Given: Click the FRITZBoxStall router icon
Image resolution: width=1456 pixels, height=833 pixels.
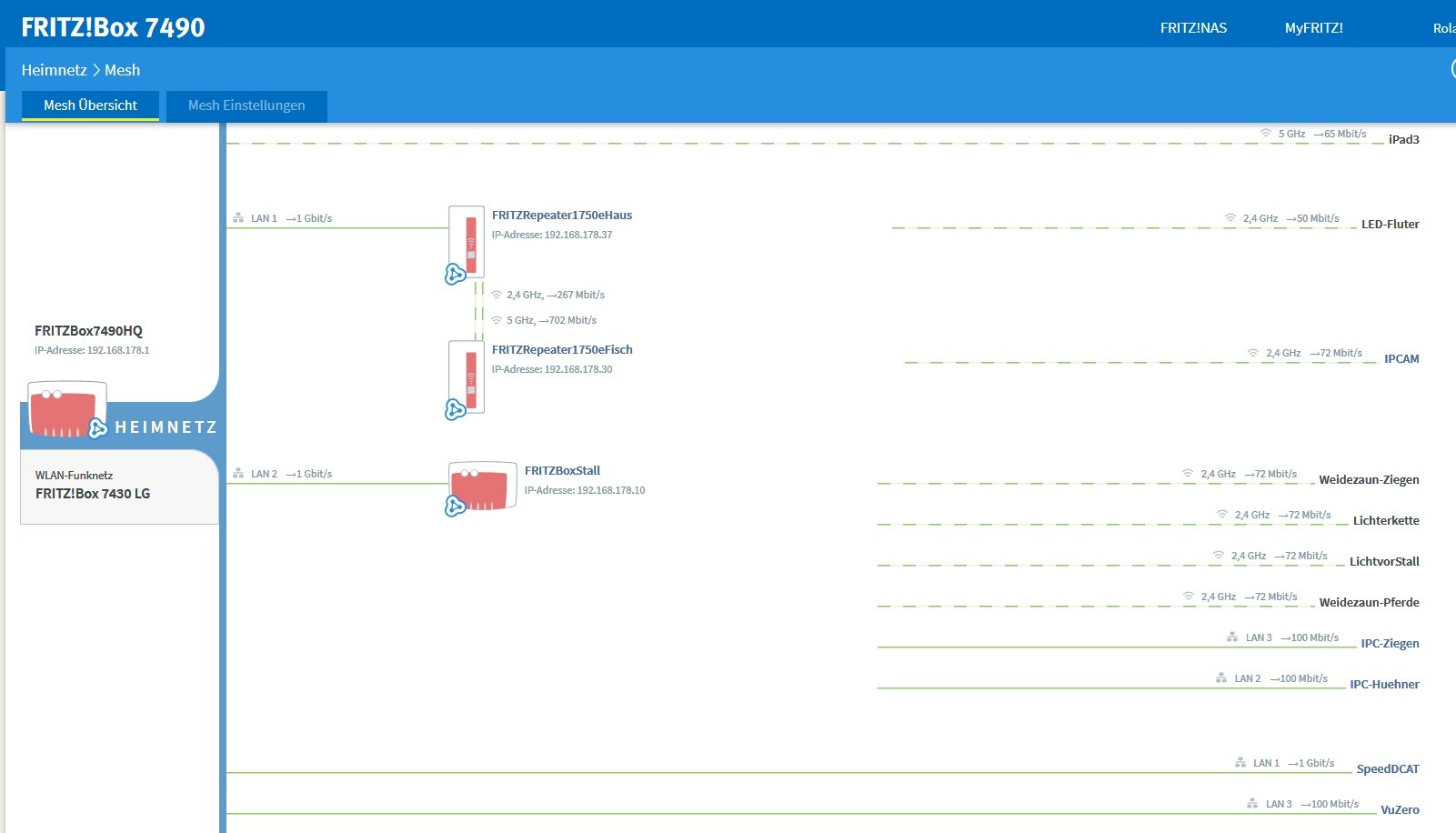Looking at the screenshot, I should click(483, 487).
